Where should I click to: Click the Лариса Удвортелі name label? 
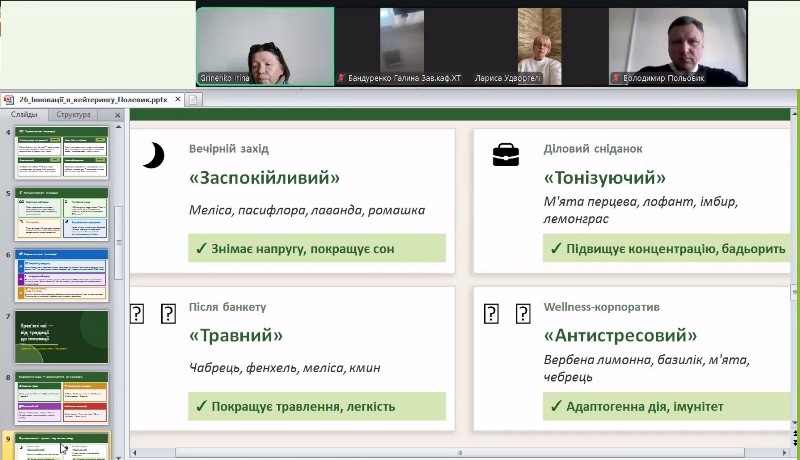(507, 78)
